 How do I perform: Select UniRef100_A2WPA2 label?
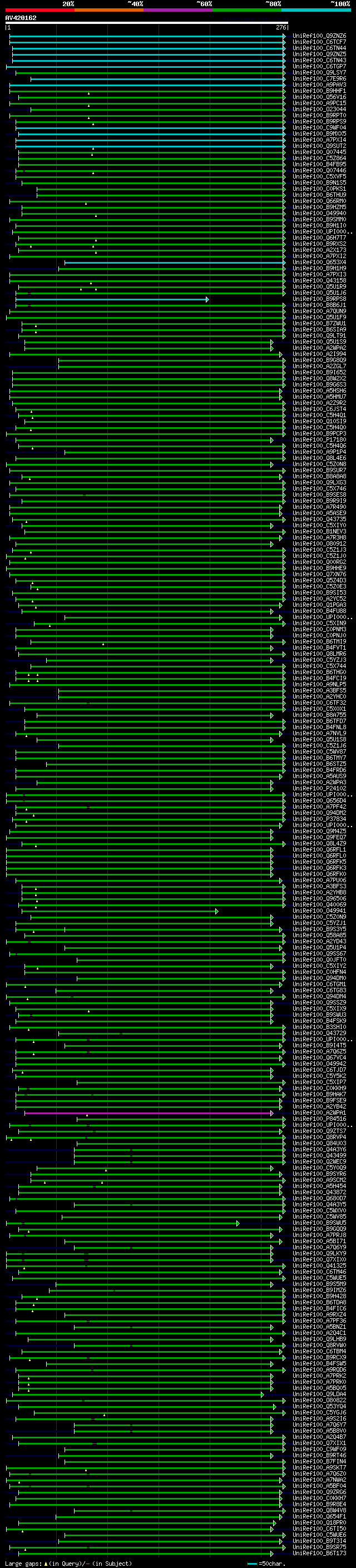(x=319, y=348)
